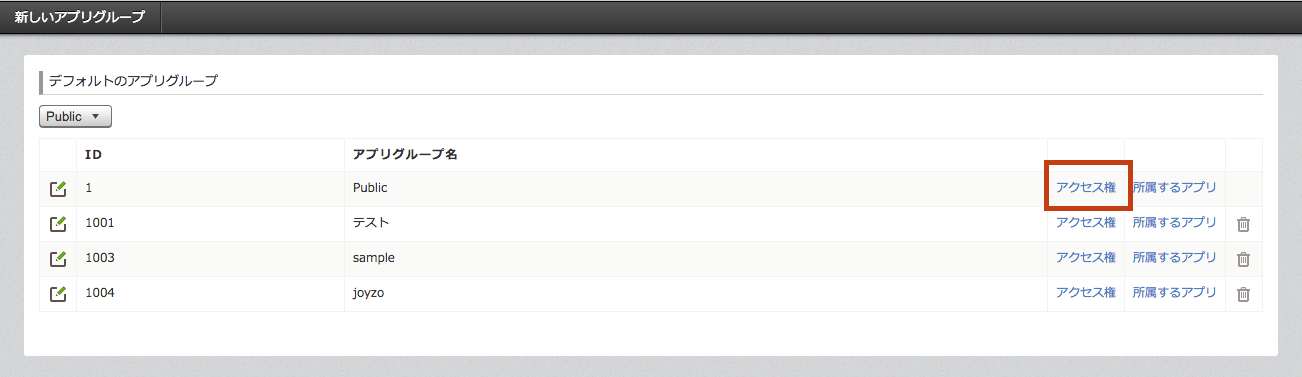Open edit icon for テスト group
The image size is (1302, 377).
coord(58,223)
